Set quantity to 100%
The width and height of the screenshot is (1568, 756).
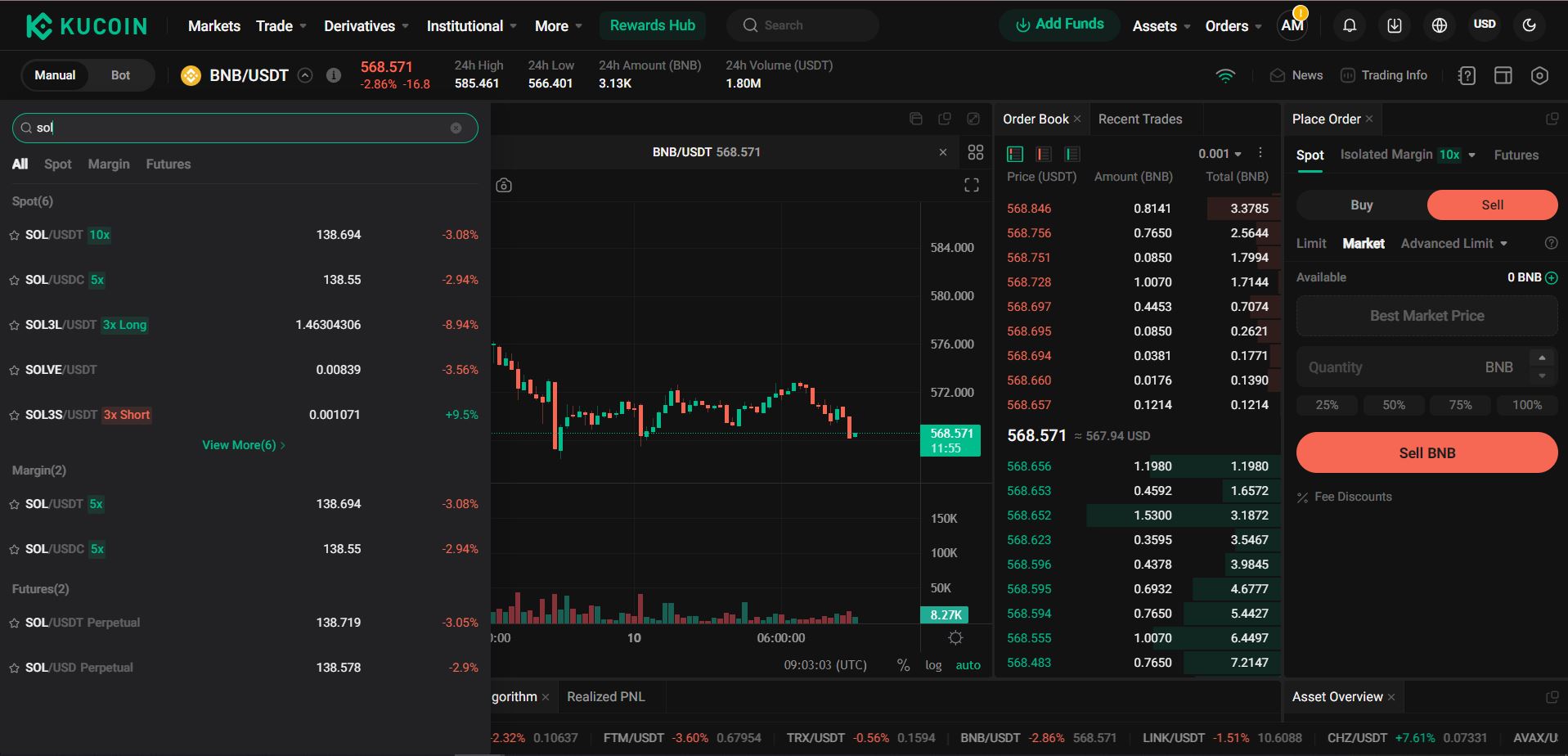pyautogui.click(x=1527, y=405)
